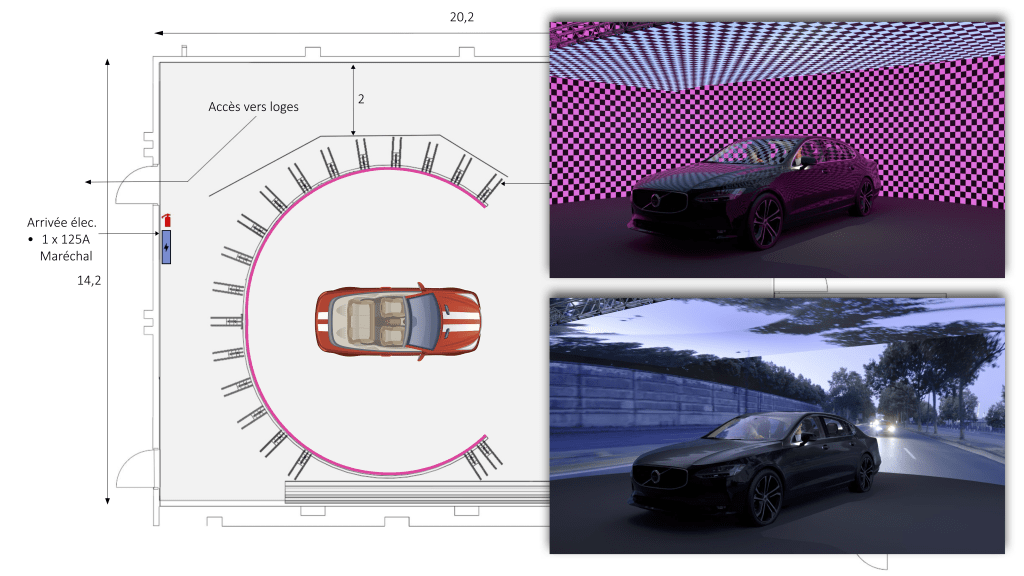
Task: Select the 2 meter clearance dimension label
Action: click(x=362, y=100)
